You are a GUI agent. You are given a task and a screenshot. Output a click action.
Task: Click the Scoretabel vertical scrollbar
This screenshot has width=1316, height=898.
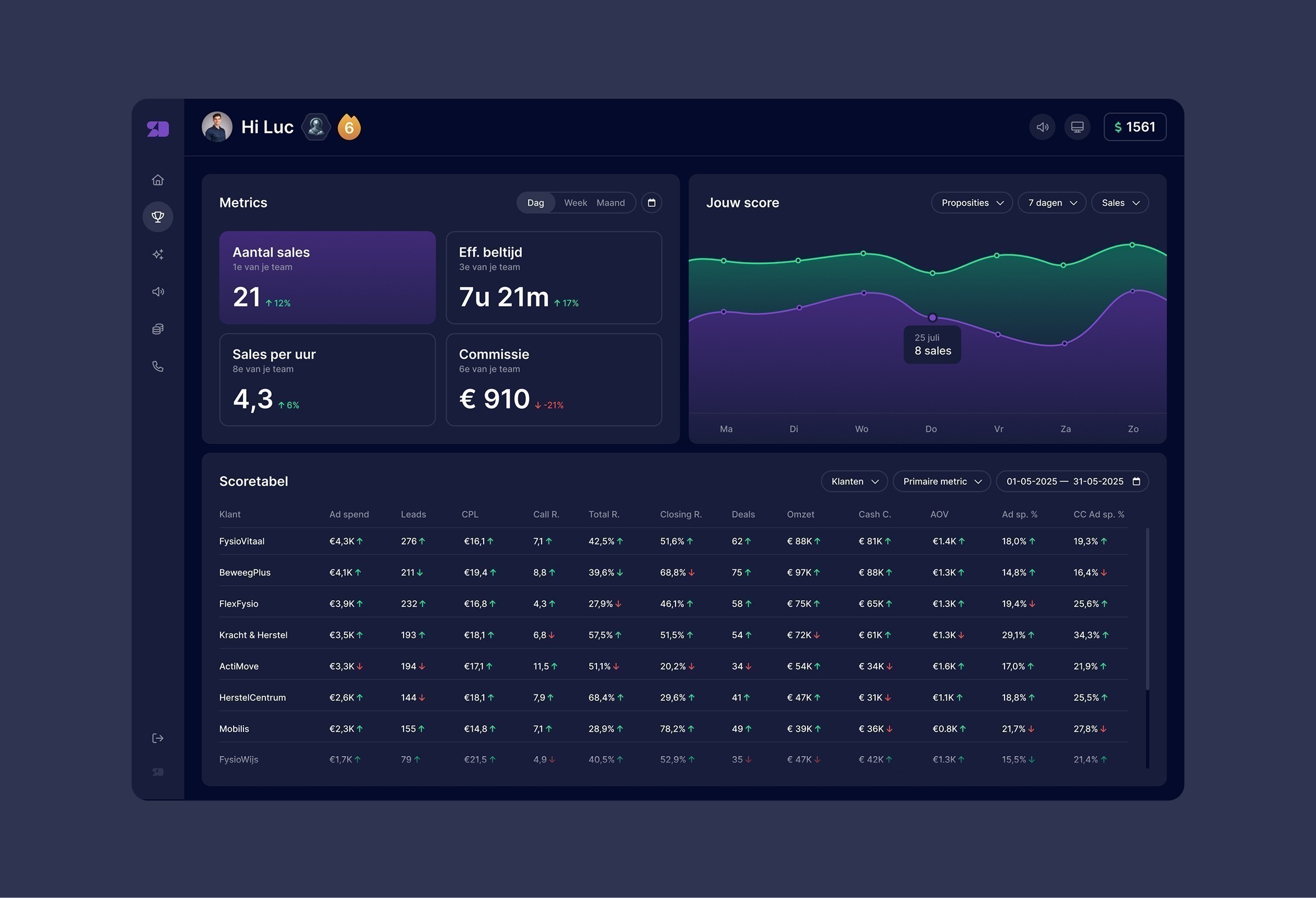(x=1147, y=609)
